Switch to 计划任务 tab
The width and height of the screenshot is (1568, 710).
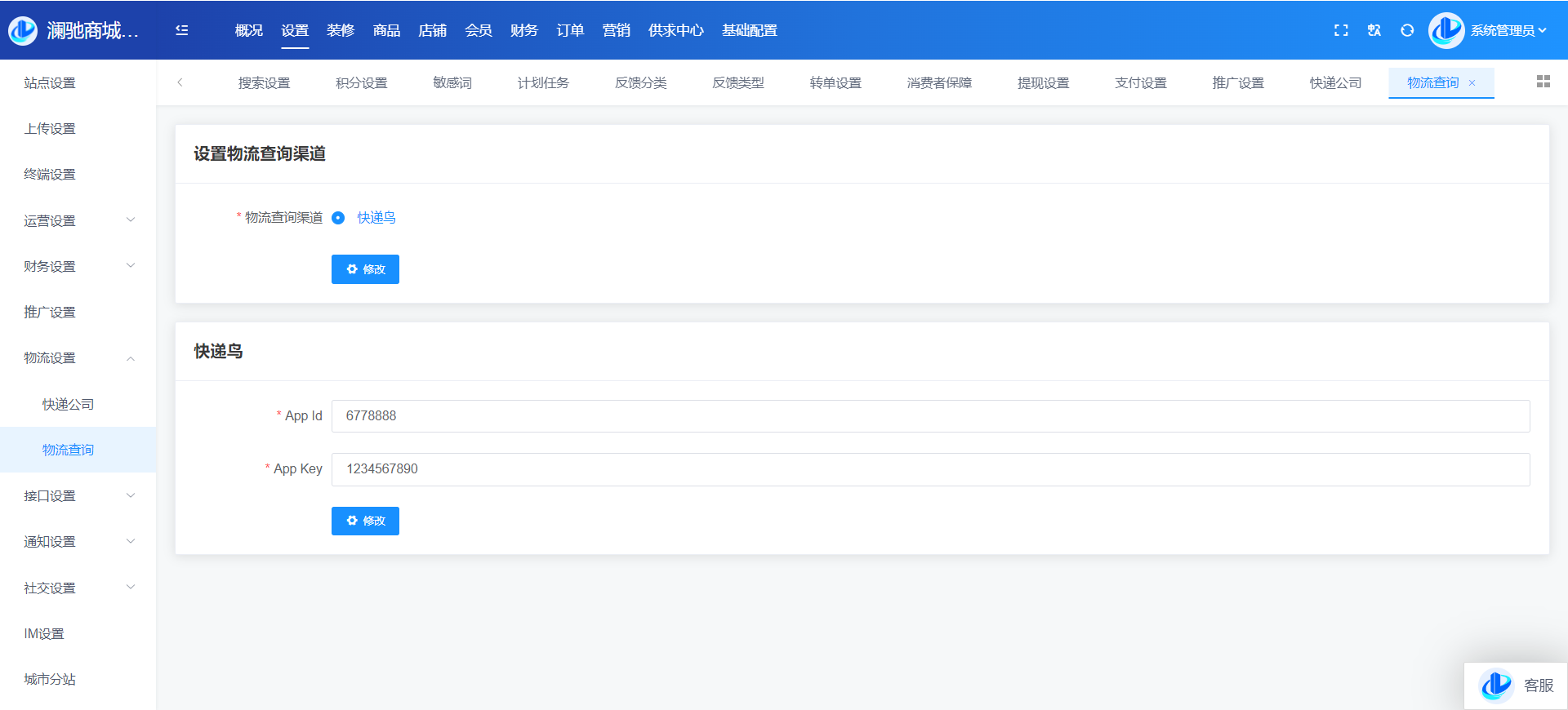[543, 83]
